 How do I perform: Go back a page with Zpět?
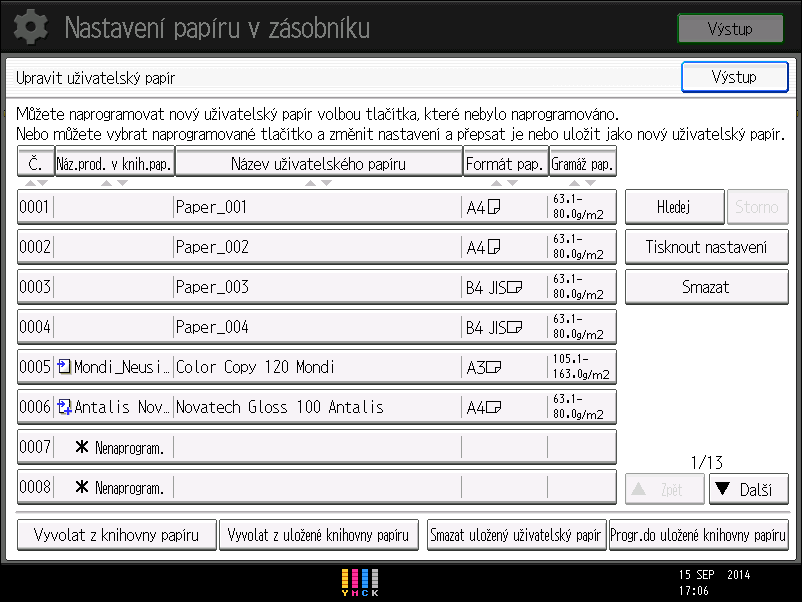664,489
